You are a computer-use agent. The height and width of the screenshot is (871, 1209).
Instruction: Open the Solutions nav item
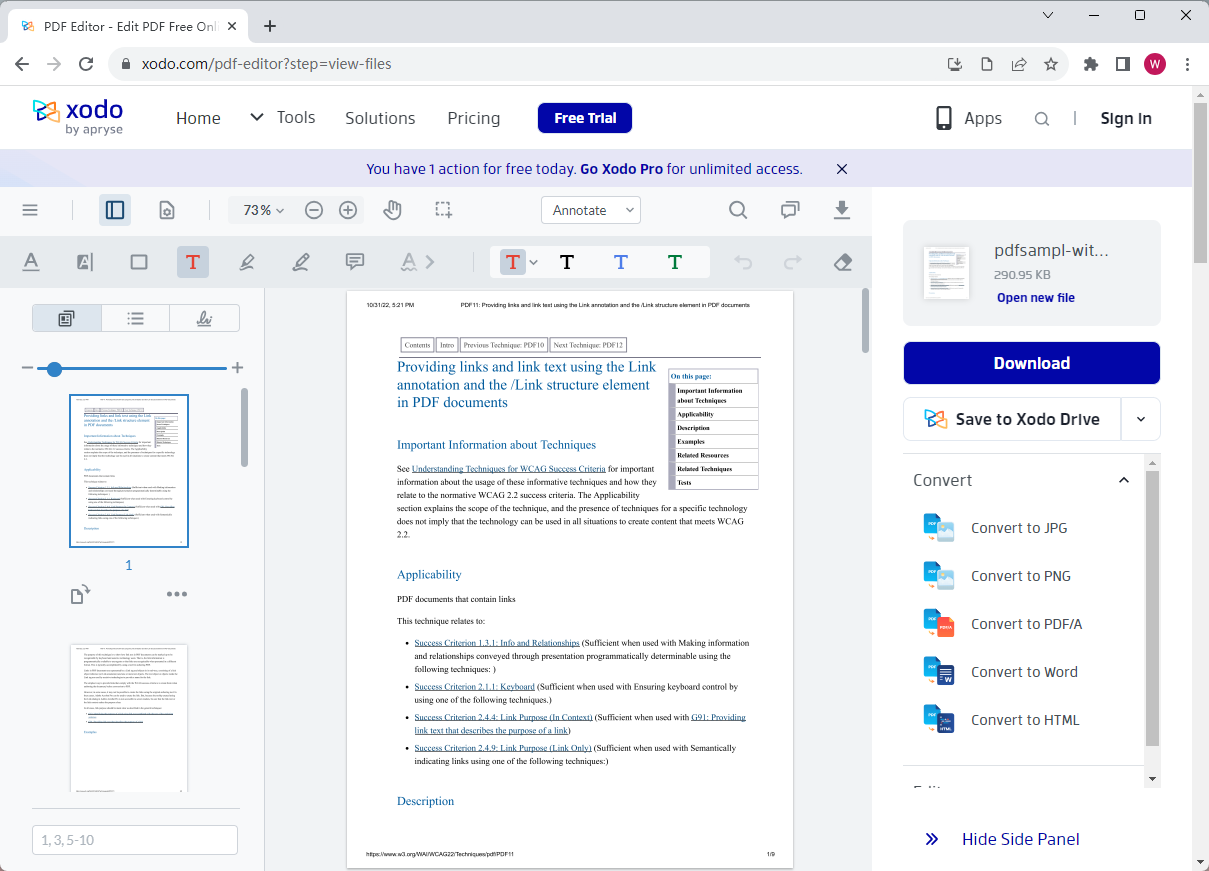tap(380, 118)
